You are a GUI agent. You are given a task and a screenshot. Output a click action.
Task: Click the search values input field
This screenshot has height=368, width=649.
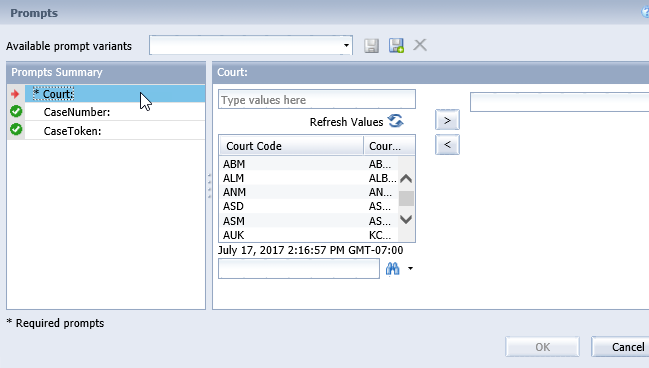point(299,269)
